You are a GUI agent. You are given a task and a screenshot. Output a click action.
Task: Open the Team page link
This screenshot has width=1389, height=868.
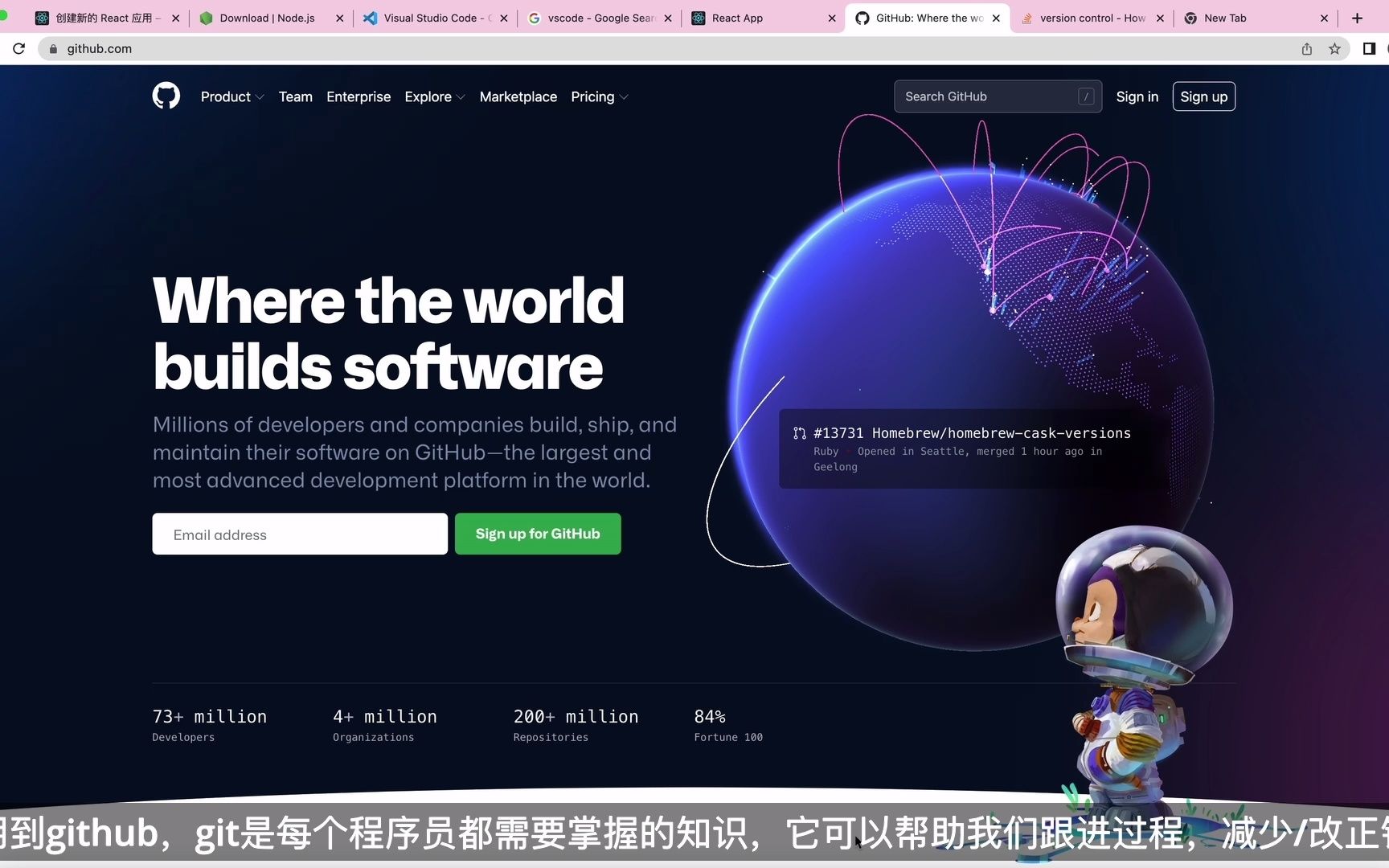click(x=295, y=96)
